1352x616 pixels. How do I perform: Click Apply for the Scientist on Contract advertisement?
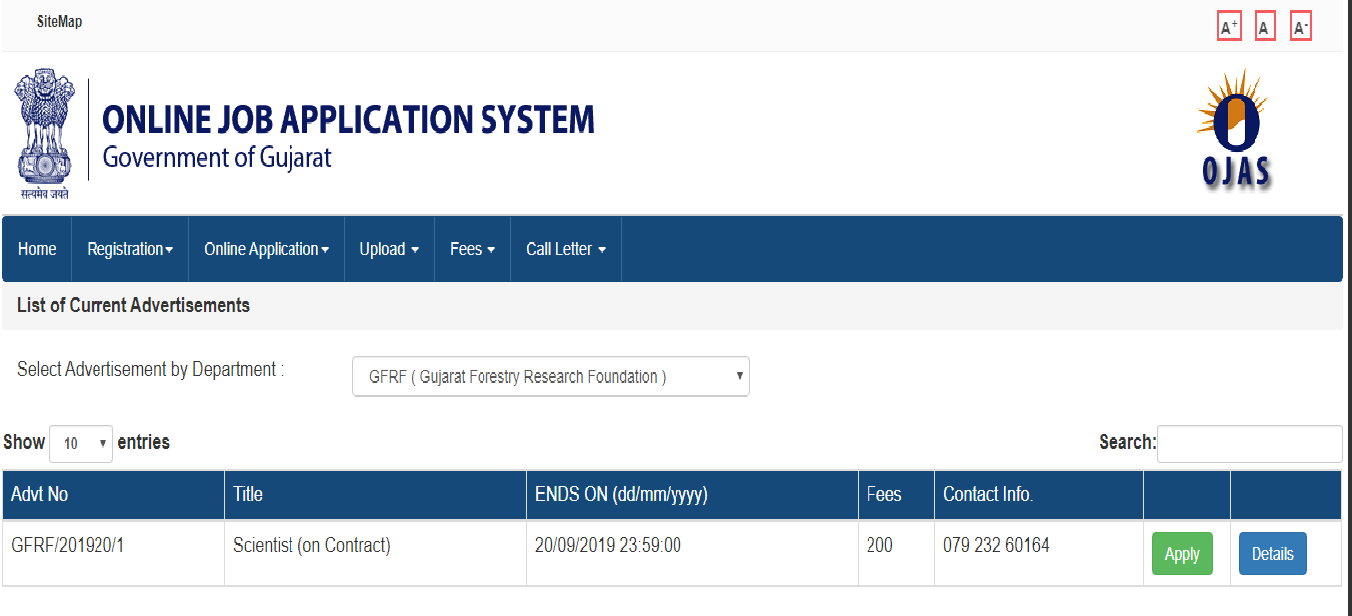[x=1182, y=553]
